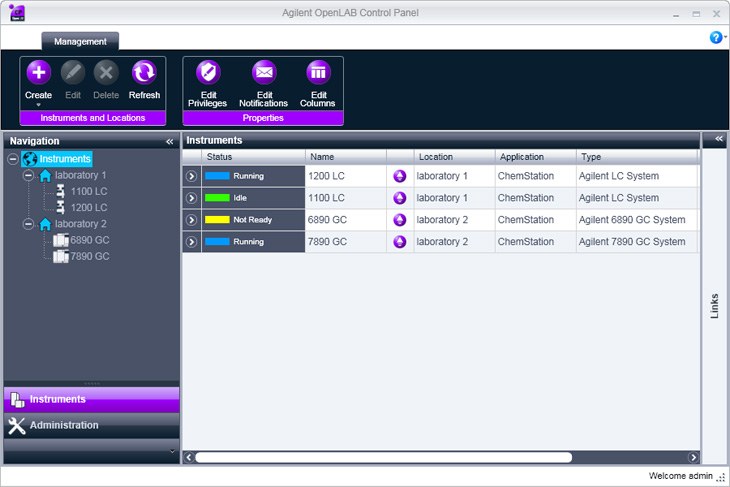Switch to the Administration navigation pane
The image size is (730, 487).
click(91, 426)
